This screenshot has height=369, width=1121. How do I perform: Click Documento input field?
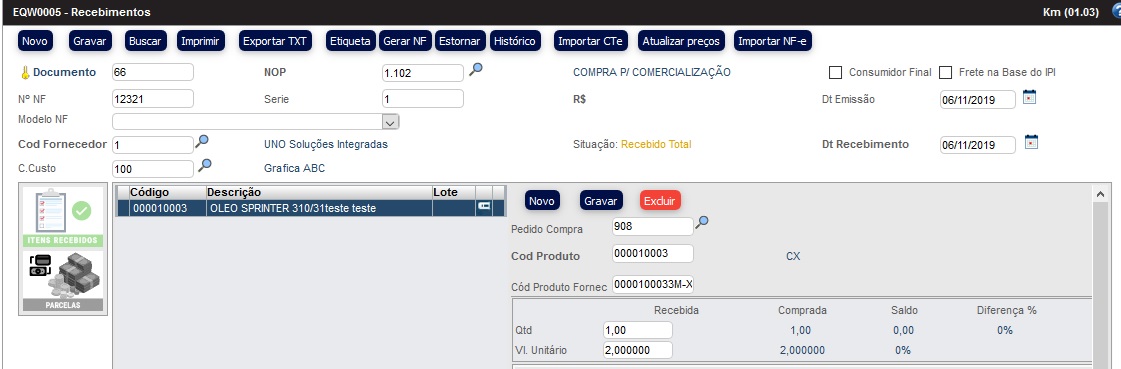point(153,72)
